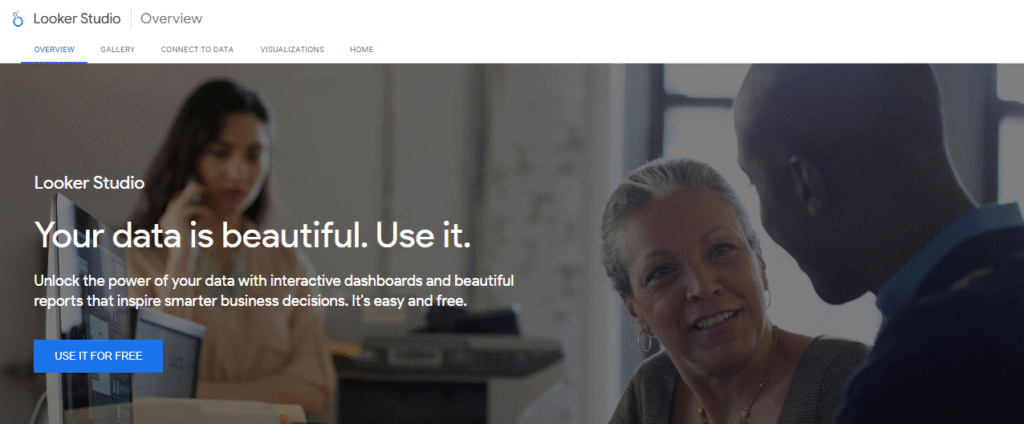Open the HOME tab
This screenshot has width=1024, height=424.
pos(362,50)
